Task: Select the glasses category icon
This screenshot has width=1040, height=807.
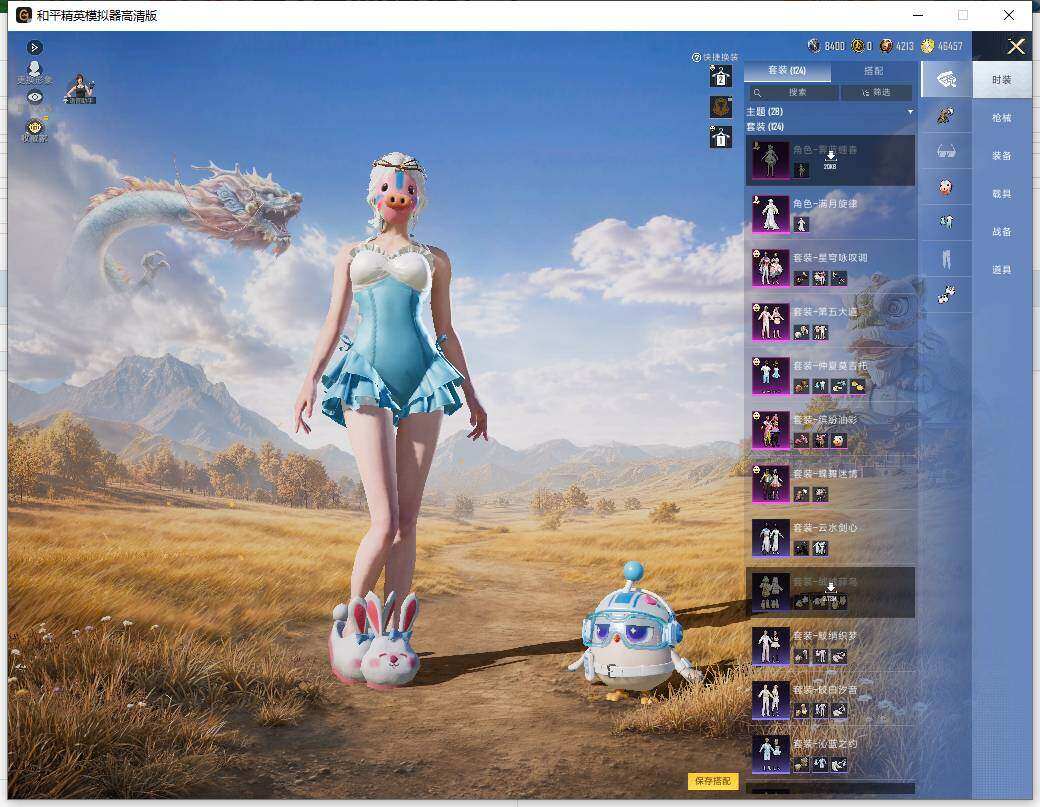Action: pos(946,151)
